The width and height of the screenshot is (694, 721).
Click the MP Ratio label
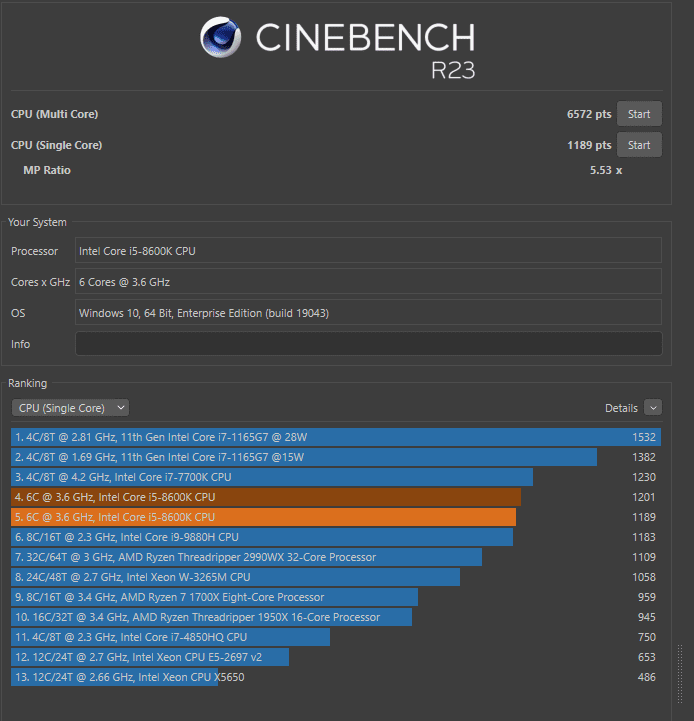click(x=47, y=170)
